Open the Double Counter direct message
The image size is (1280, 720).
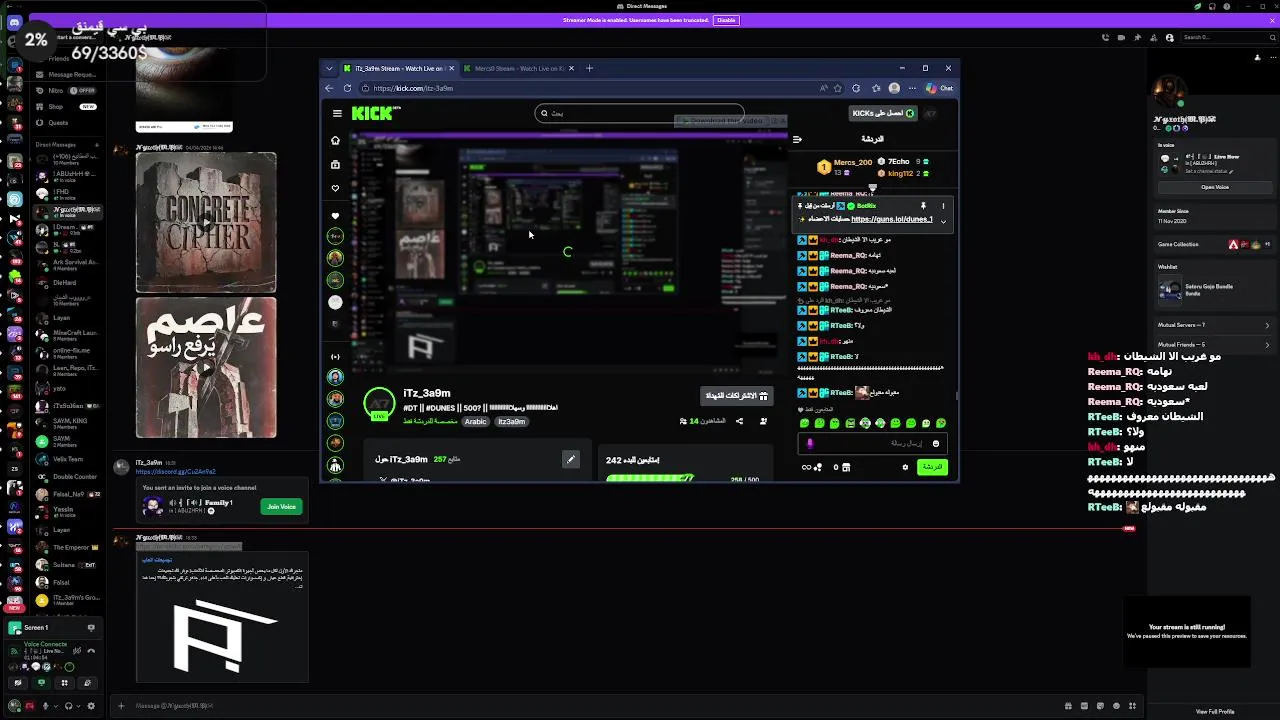click(67, 476)
